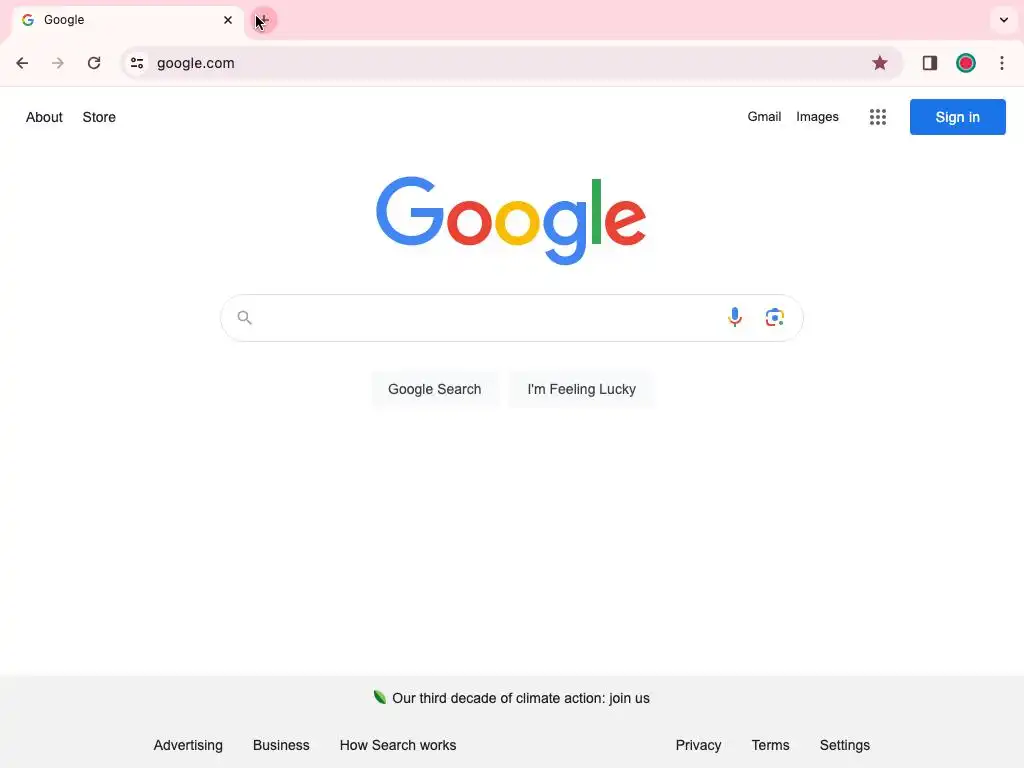Open the Chrome profile avatar
1024x768 pixels.
point(965,63)
